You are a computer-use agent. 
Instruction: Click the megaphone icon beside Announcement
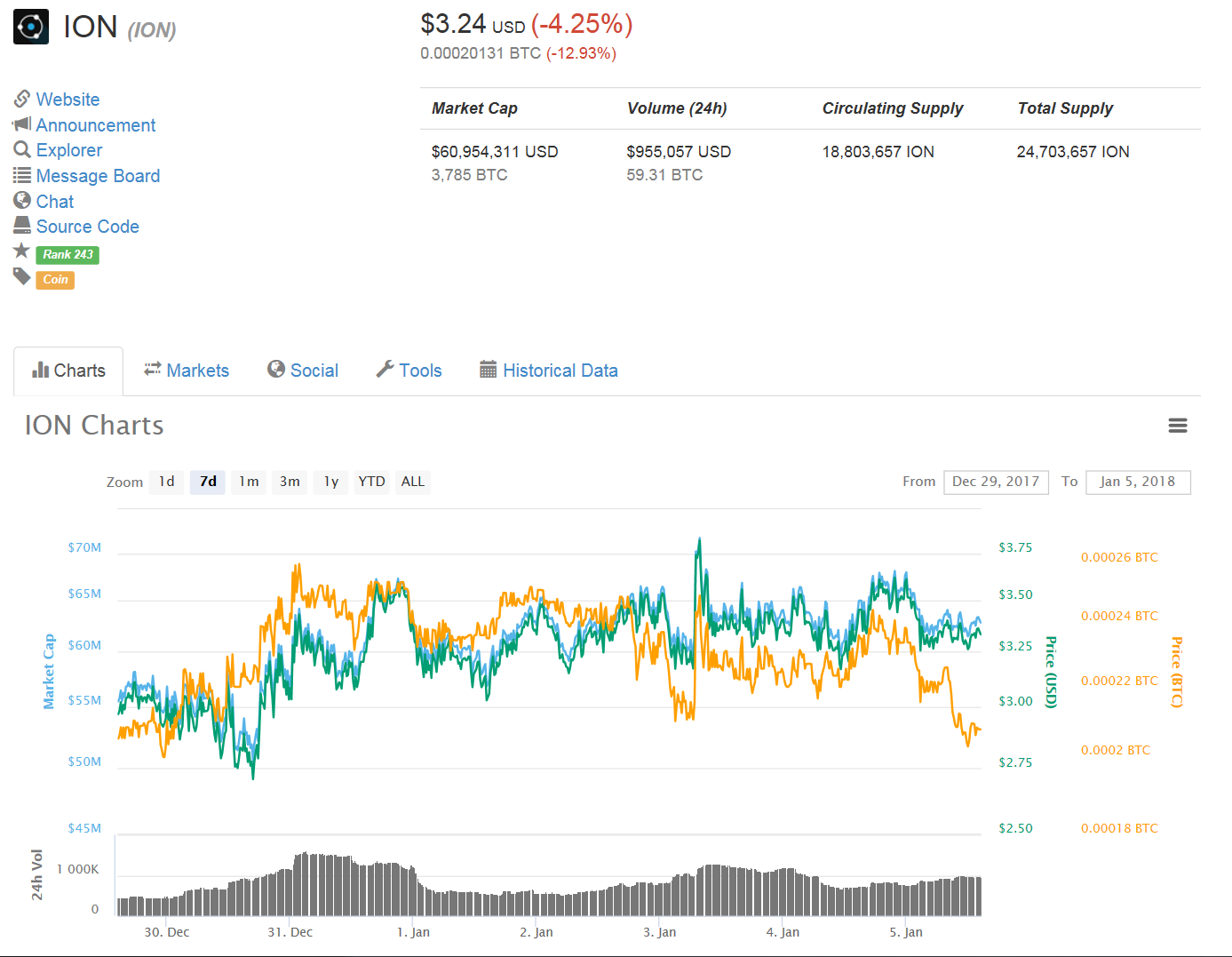click(x=22, y=124)
